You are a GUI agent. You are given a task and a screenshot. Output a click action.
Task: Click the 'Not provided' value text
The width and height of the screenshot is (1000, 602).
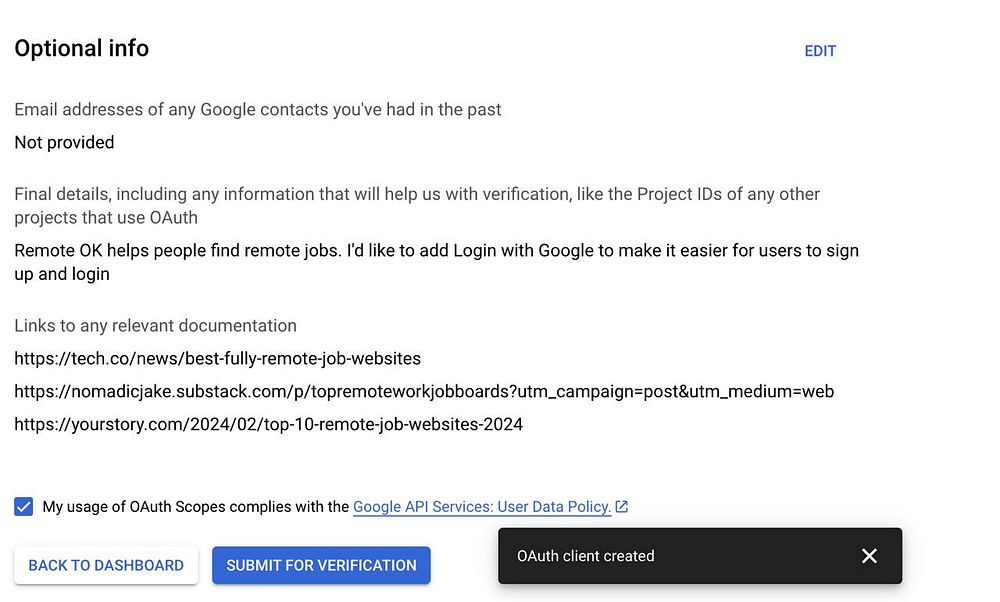coord(64,142)
